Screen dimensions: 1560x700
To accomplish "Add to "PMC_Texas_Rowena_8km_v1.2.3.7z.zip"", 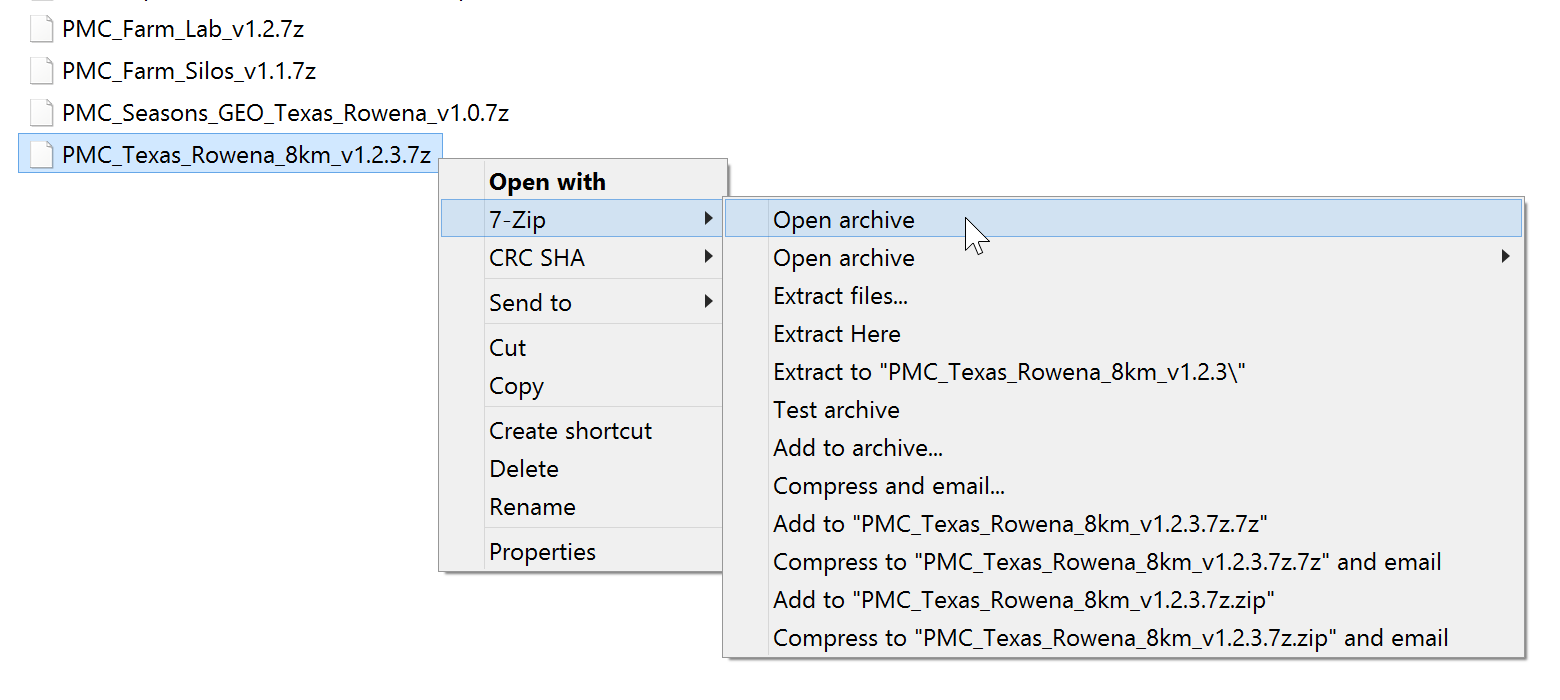I will (x=1124, y=600).
